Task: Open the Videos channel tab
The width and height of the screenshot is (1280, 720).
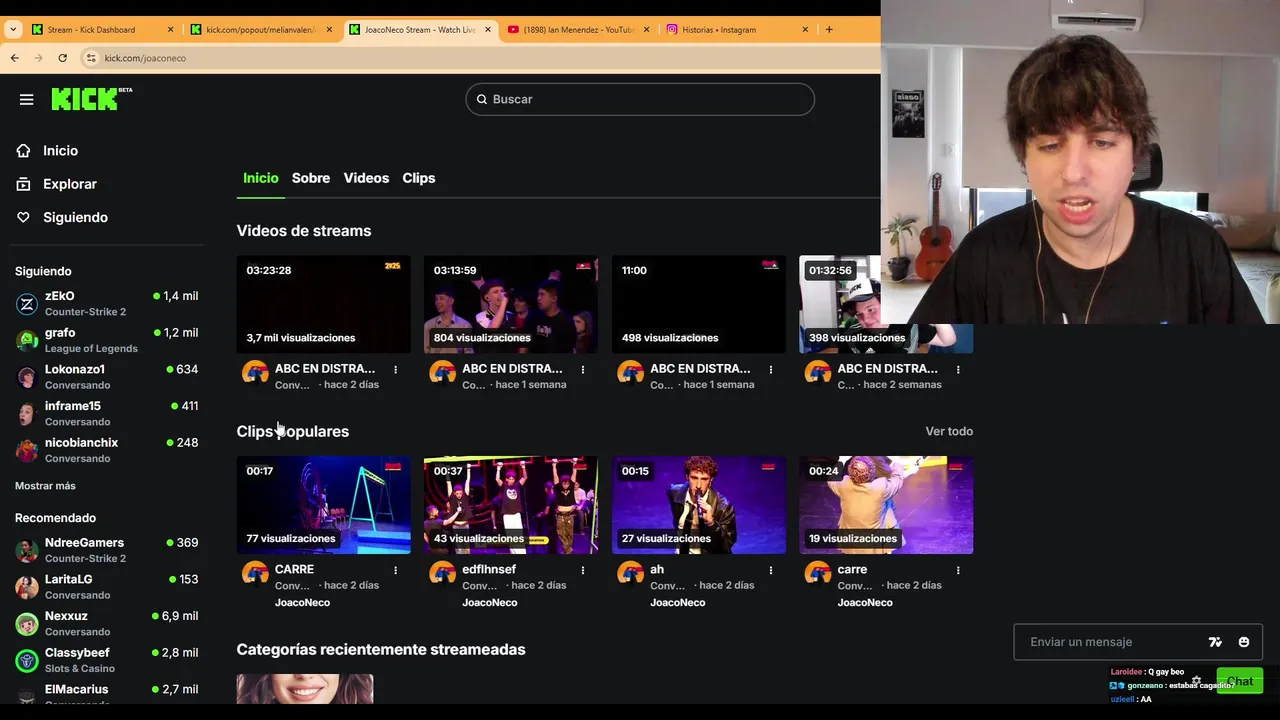Action: point(366,178)
